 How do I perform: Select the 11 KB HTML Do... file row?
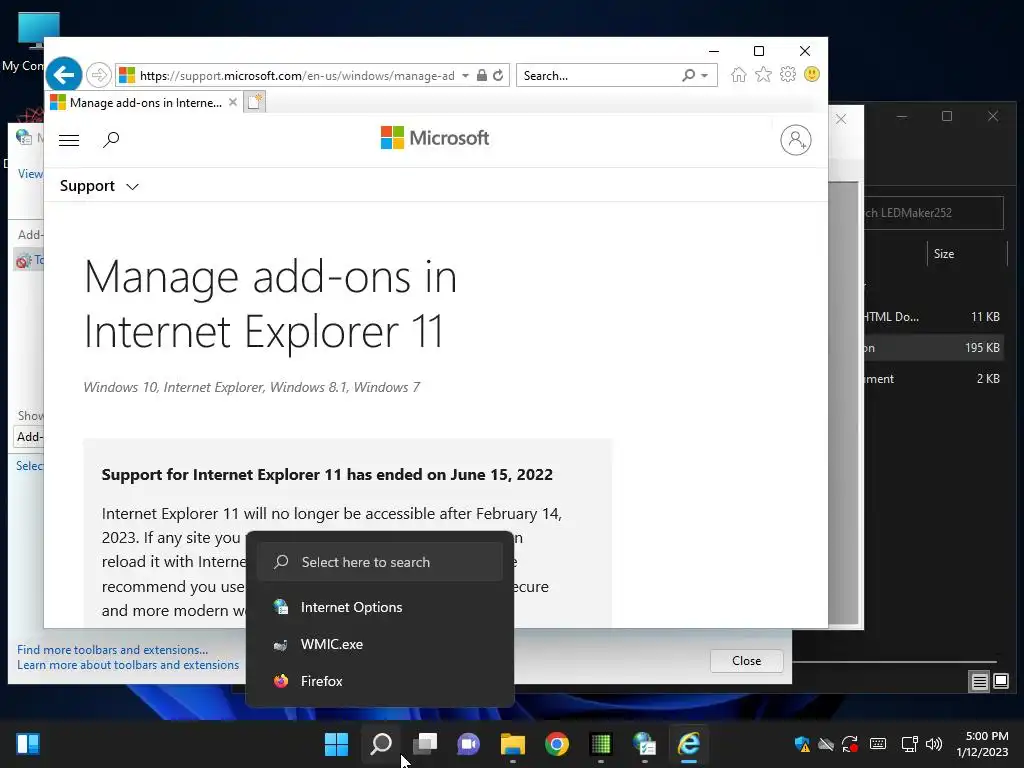[933, 317]
